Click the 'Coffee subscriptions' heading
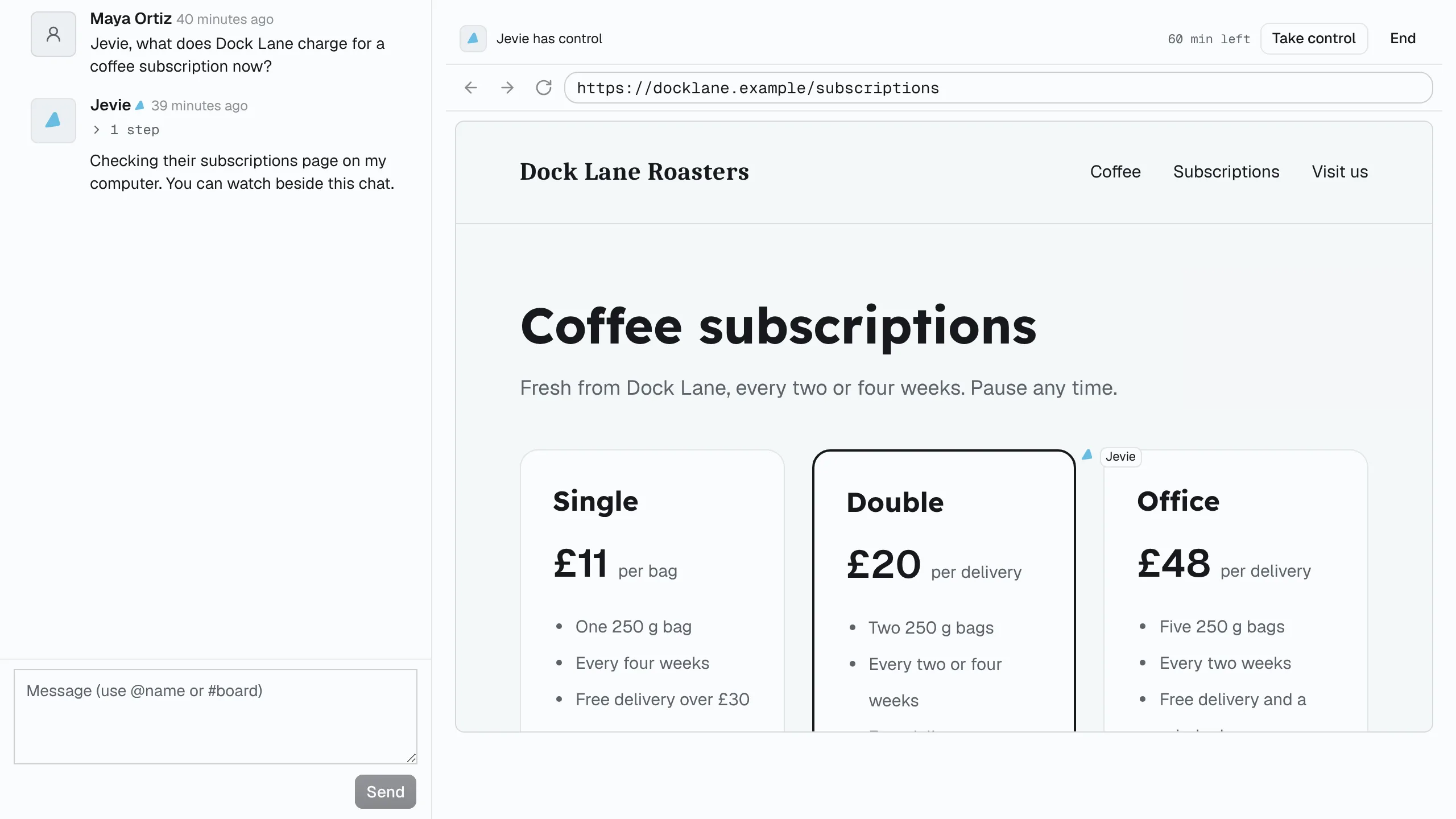Screen dimensions: 1456x819 click(x=778, y=327)
